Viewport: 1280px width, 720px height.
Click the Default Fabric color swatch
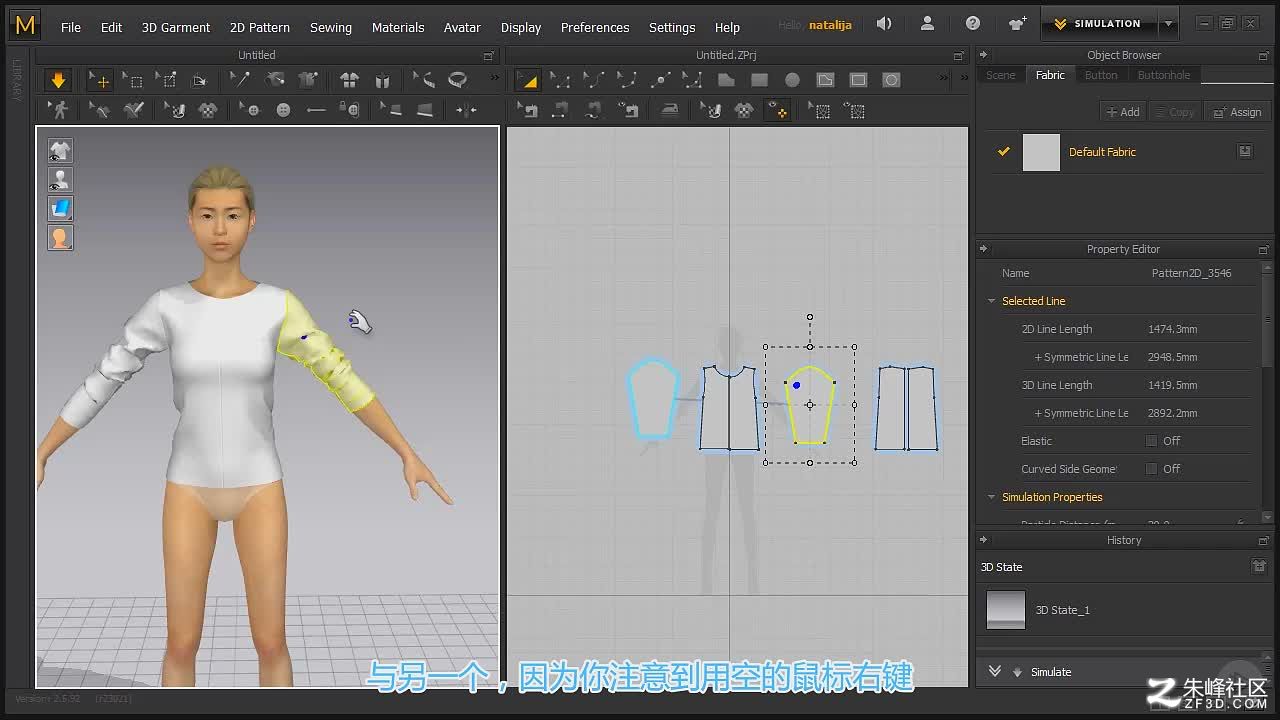[1041, 152]
